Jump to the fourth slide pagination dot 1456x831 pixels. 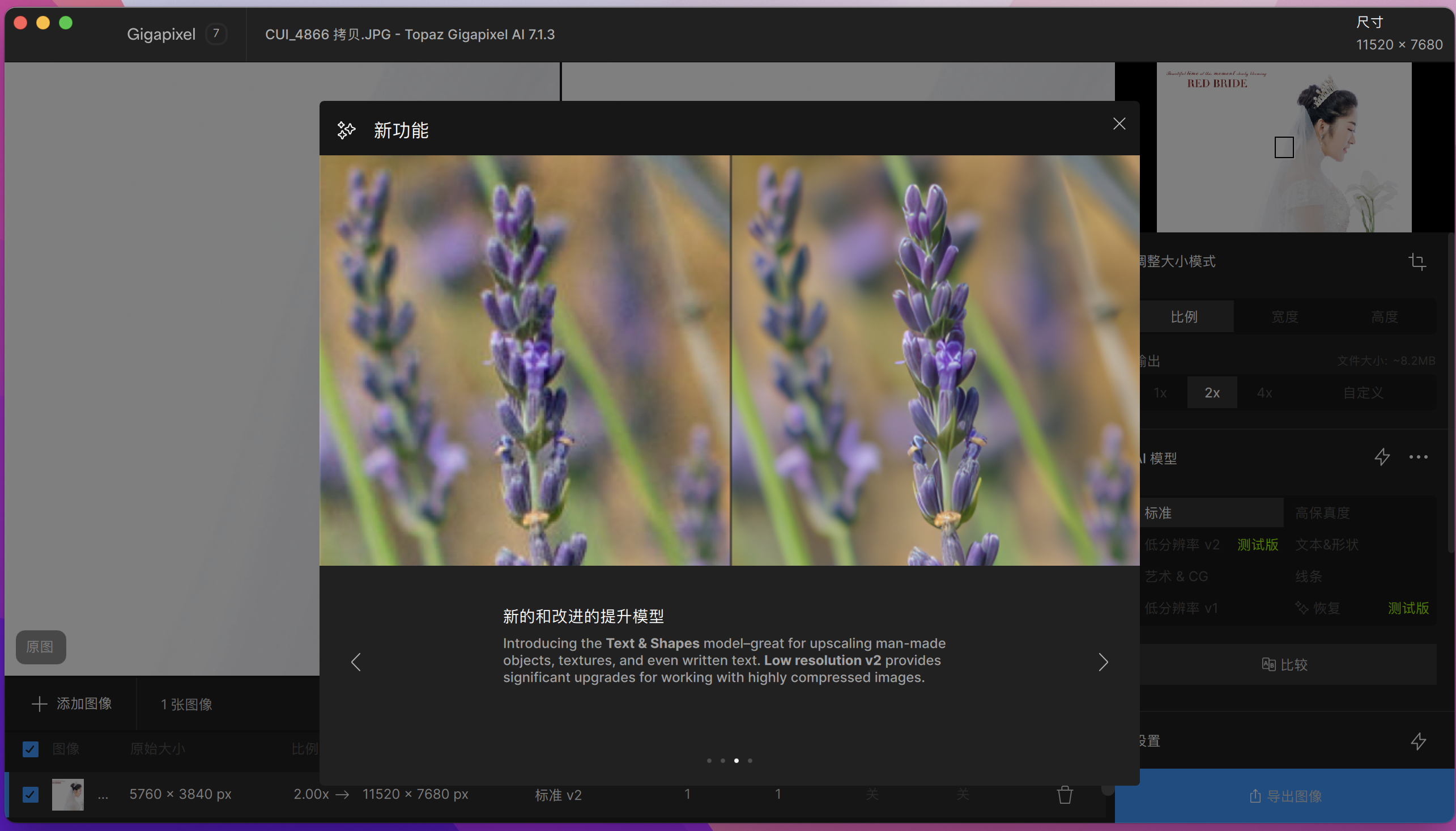click(750, 761)
